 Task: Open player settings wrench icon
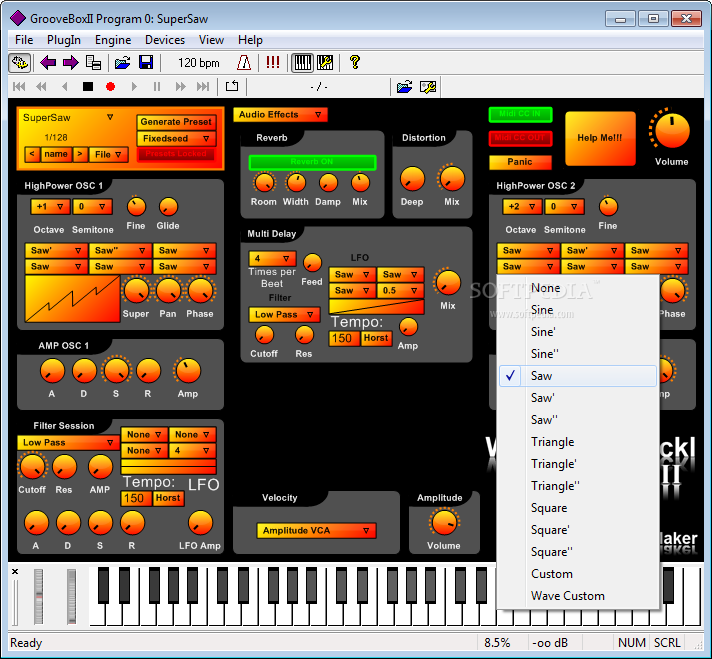428,86
